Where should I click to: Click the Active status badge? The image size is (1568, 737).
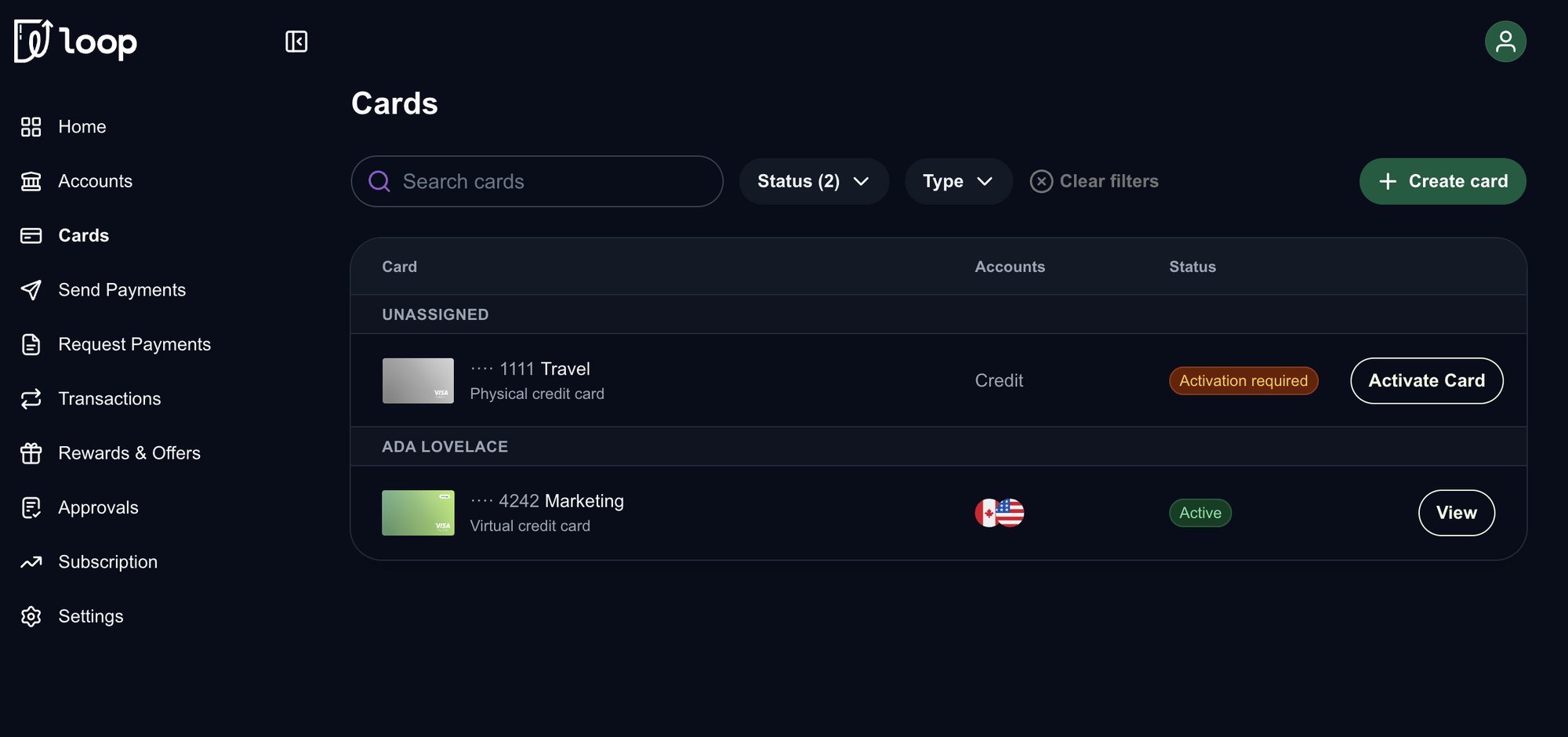1200,513
